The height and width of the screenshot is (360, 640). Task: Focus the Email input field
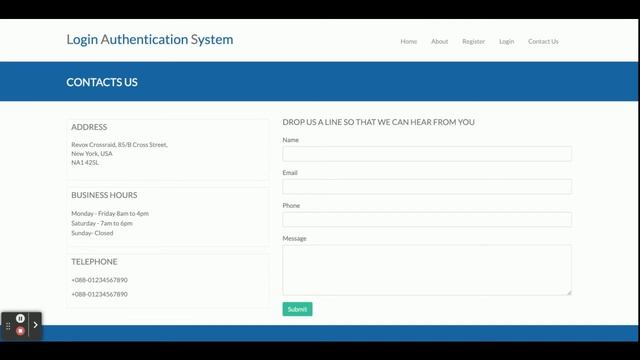pos(427,187)
